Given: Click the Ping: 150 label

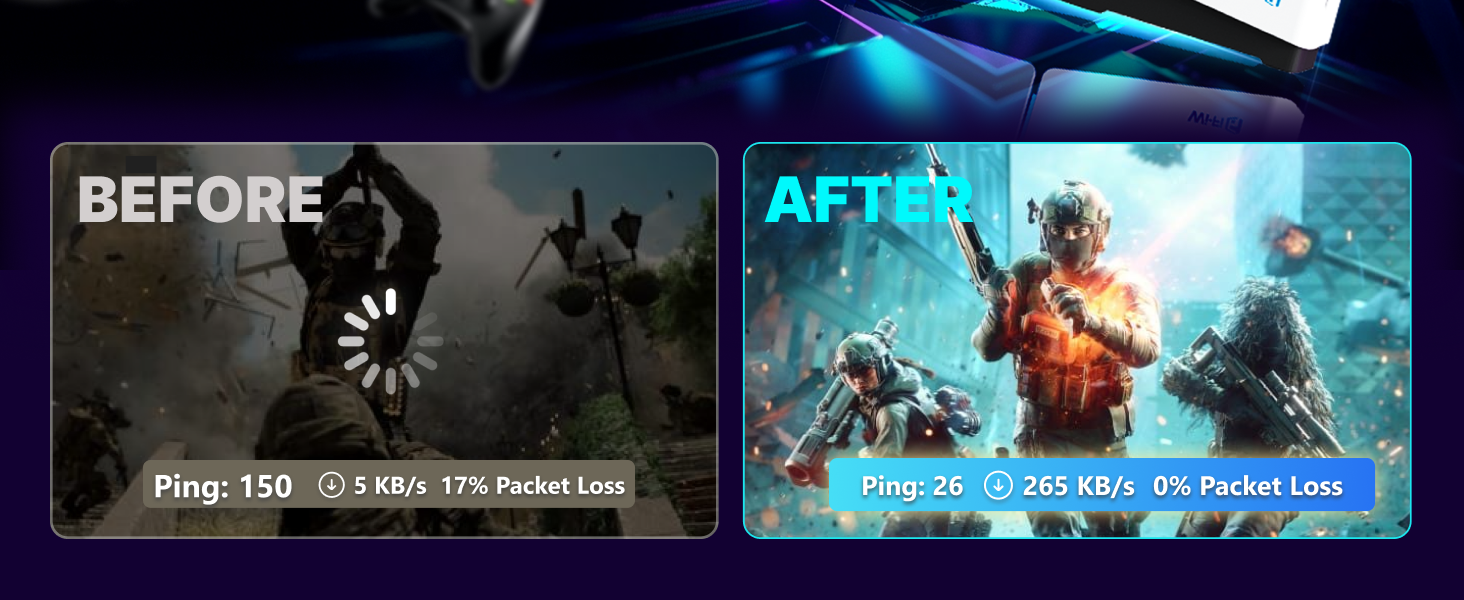Looking at the screenshot, I should (x=223, y=487).
